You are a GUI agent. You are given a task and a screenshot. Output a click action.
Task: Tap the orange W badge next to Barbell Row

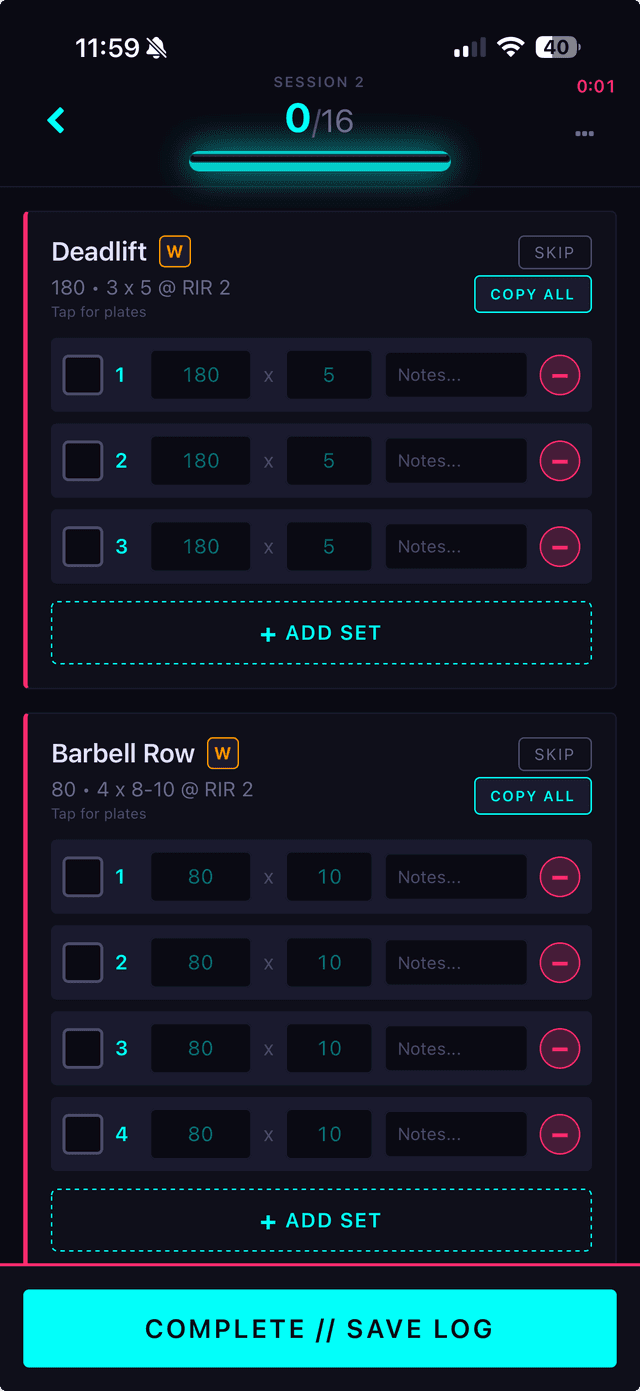coord(222,753)
